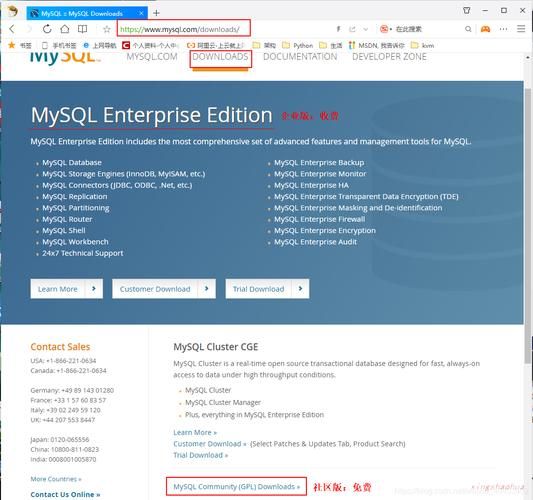
Task: Click the share icon in address bar
Action: tap(352, 29)
